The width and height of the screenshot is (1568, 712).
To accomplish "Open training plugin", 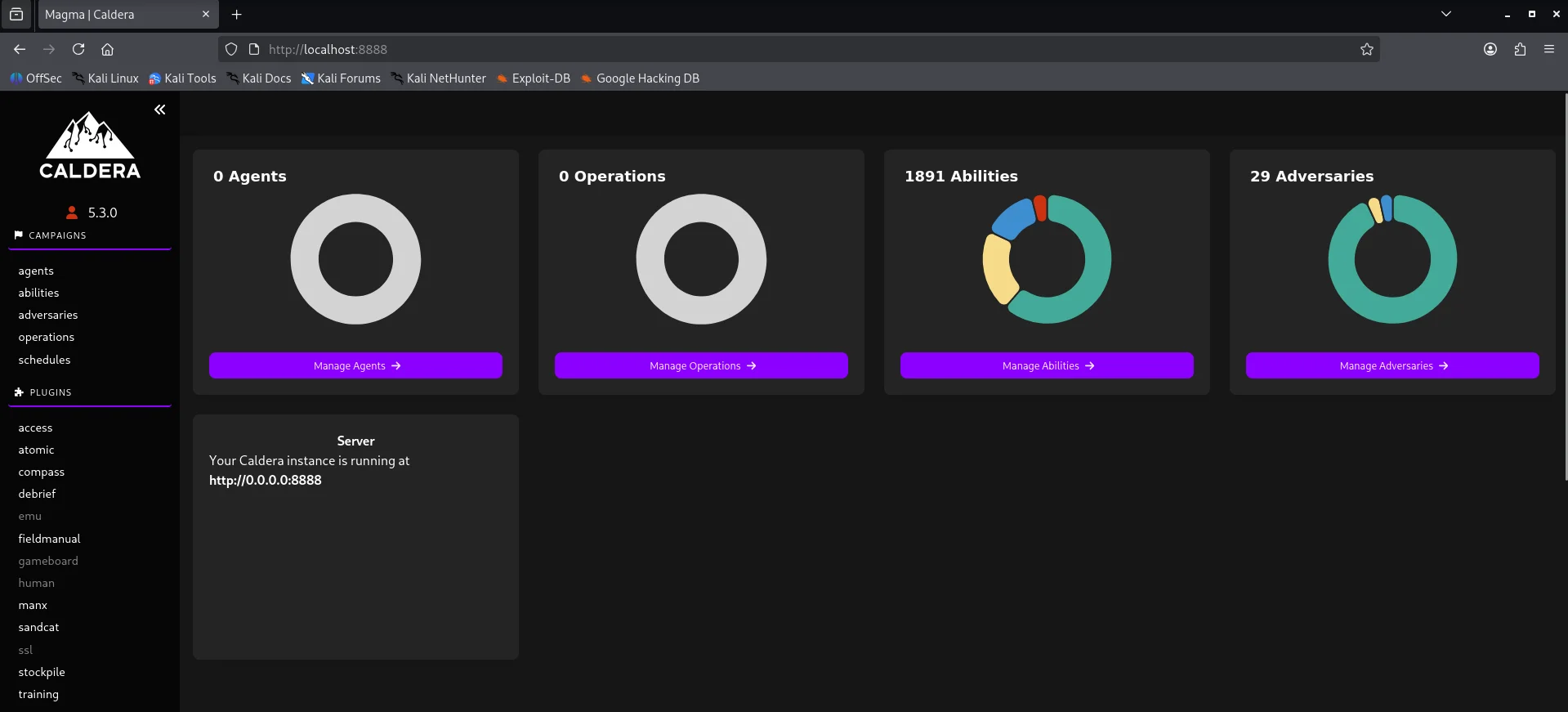I will [38, 694].
